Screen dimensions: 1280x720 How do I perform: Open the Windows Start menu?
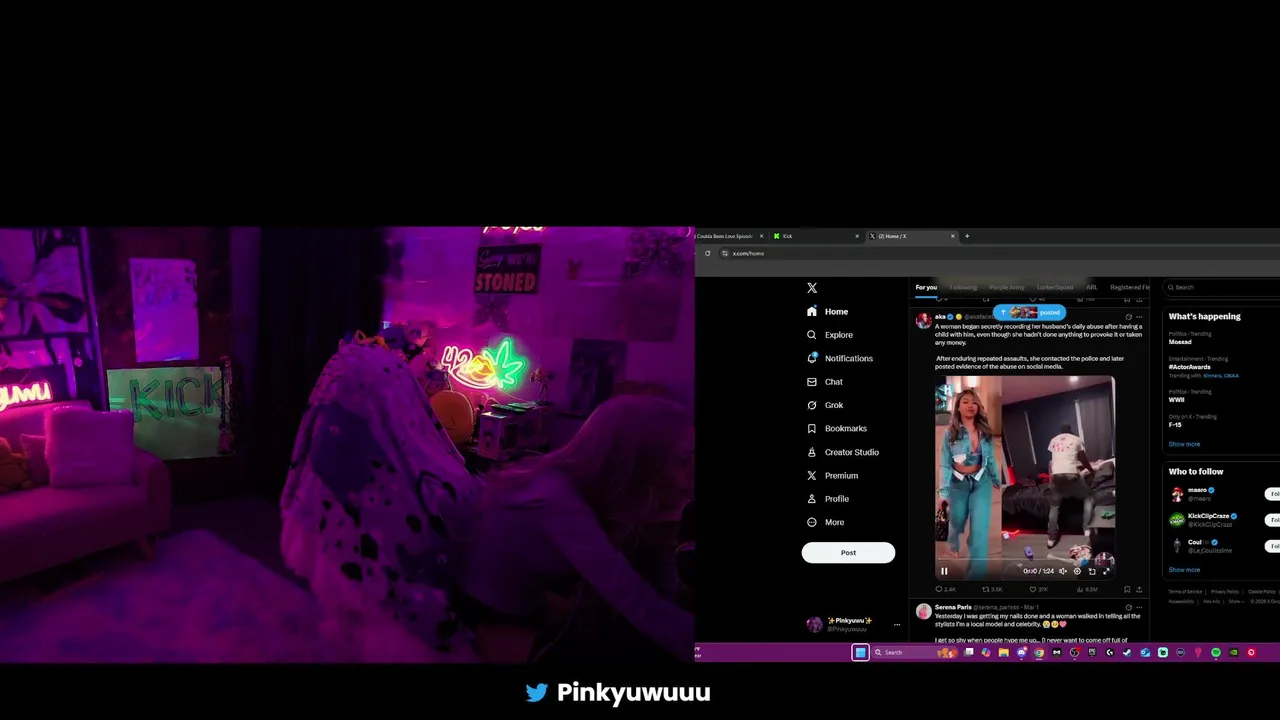coord(860,653)
